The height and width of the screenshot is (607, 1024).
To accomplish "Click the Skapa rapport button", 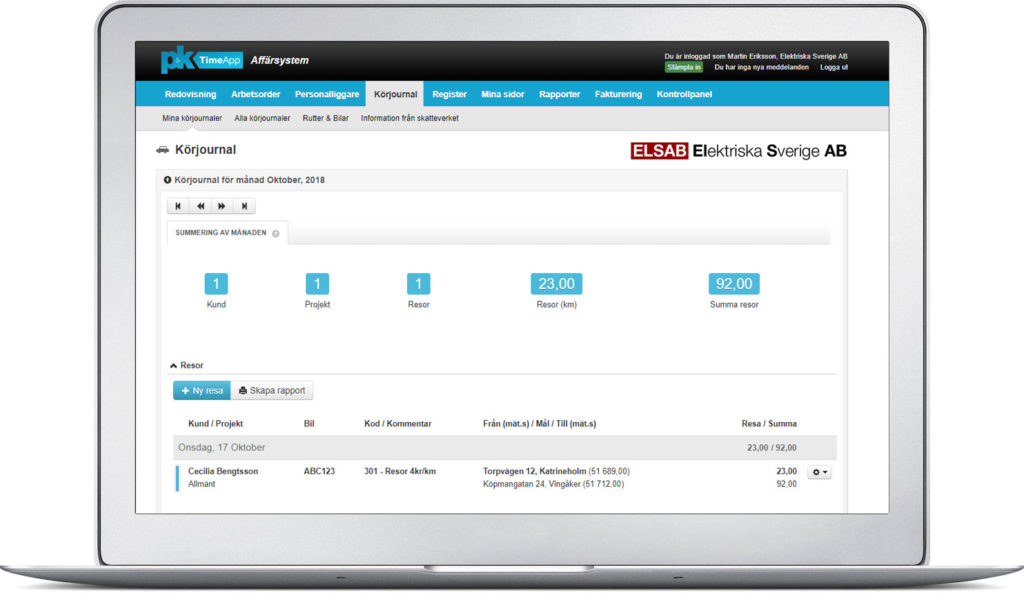I will point(272,390).
